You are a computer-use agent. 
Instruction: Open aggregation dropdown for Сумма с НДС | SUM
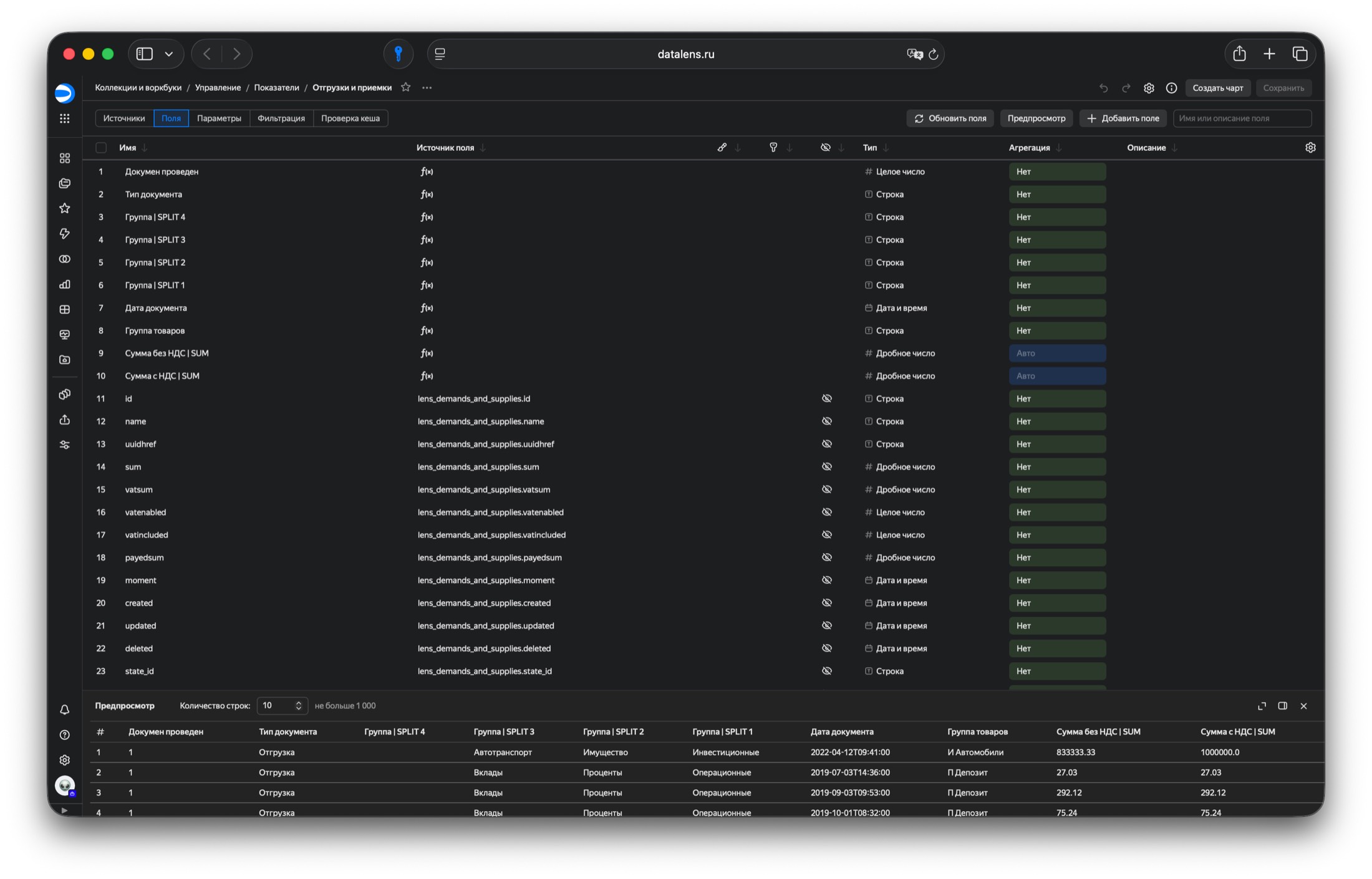pyautogui.click(x=1058, y=376)
